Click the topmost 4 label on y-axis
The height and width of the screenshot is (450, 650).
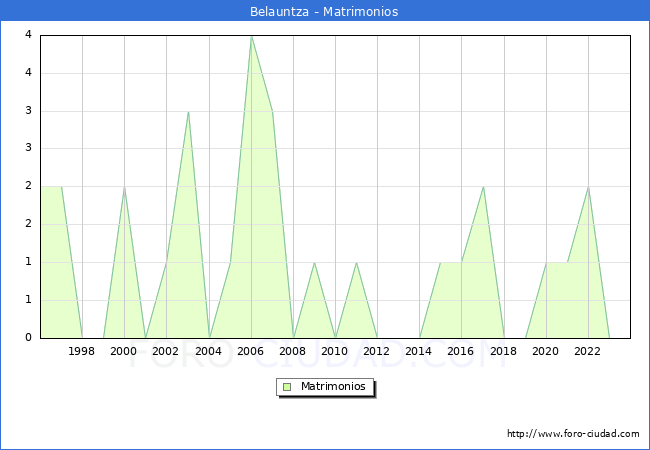pyautogui.click(x=28, y=35)
